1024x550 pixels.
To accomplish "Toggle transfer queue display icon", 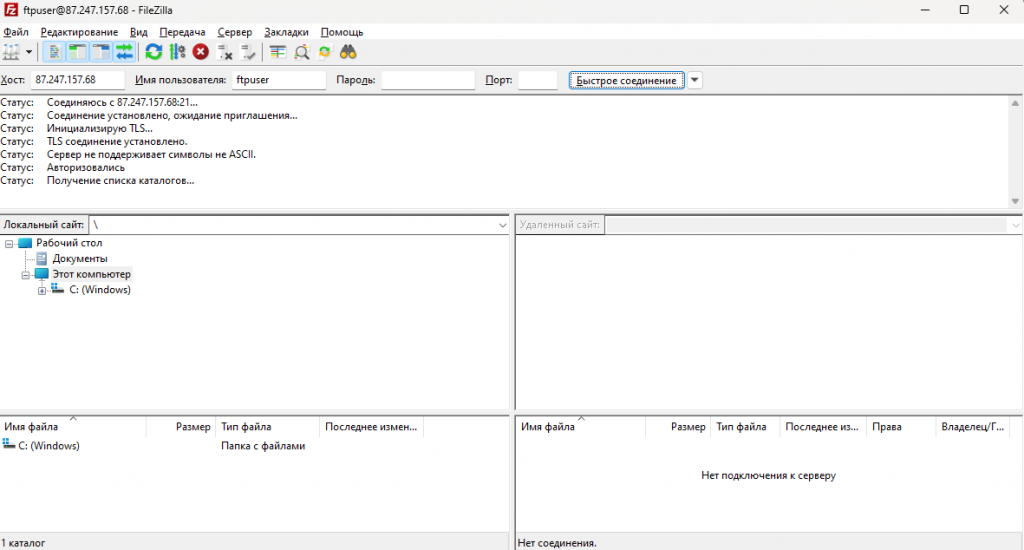I will [124, 52].
